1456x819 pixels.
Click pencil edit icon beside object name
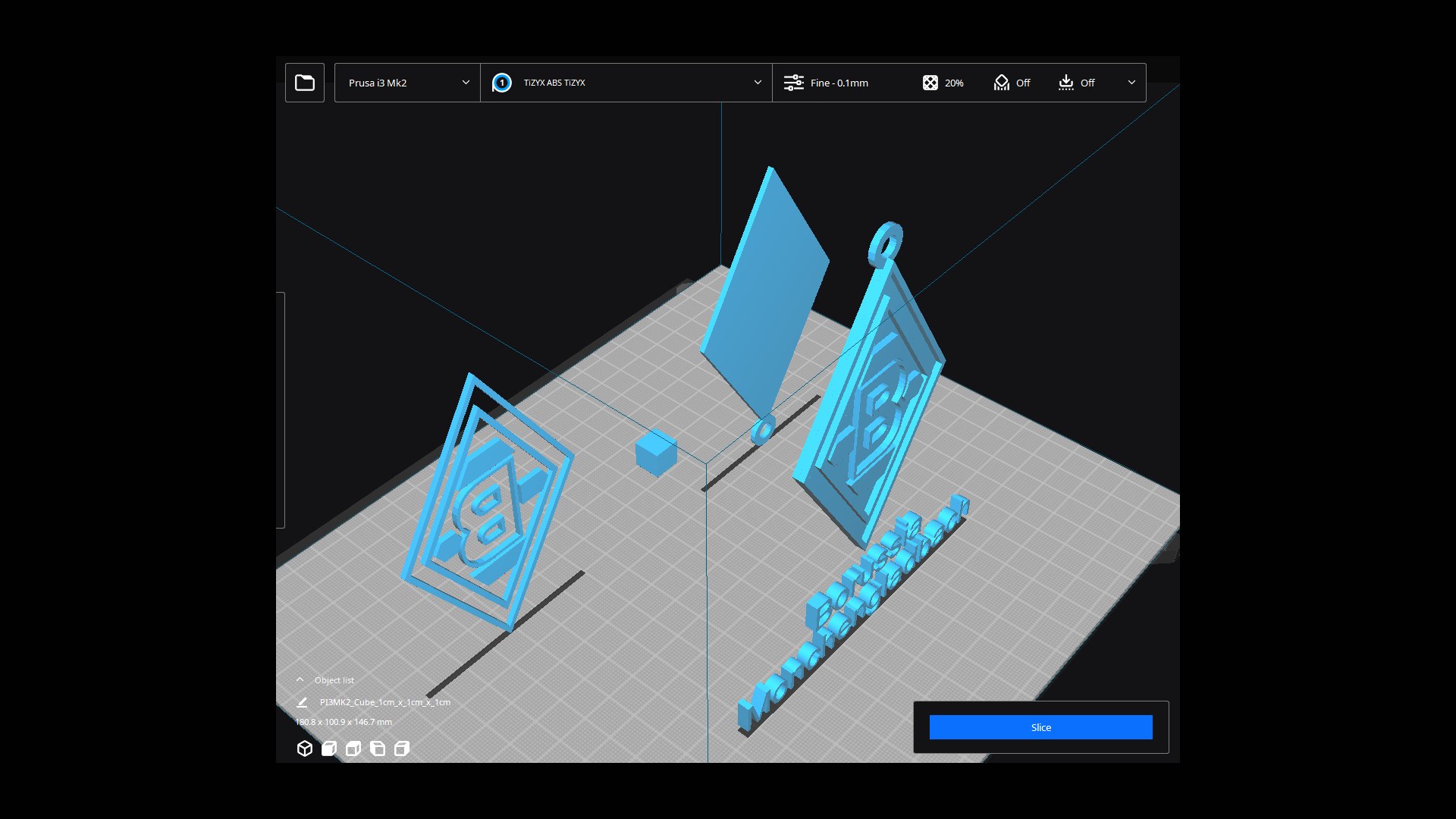point(302,702)
